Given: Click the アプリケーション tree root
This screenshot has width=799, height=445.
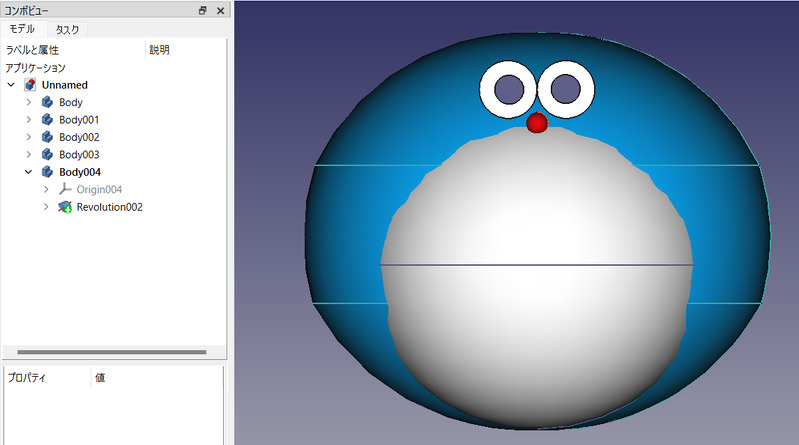Looking at the screenshot, I should pos(36,68).
